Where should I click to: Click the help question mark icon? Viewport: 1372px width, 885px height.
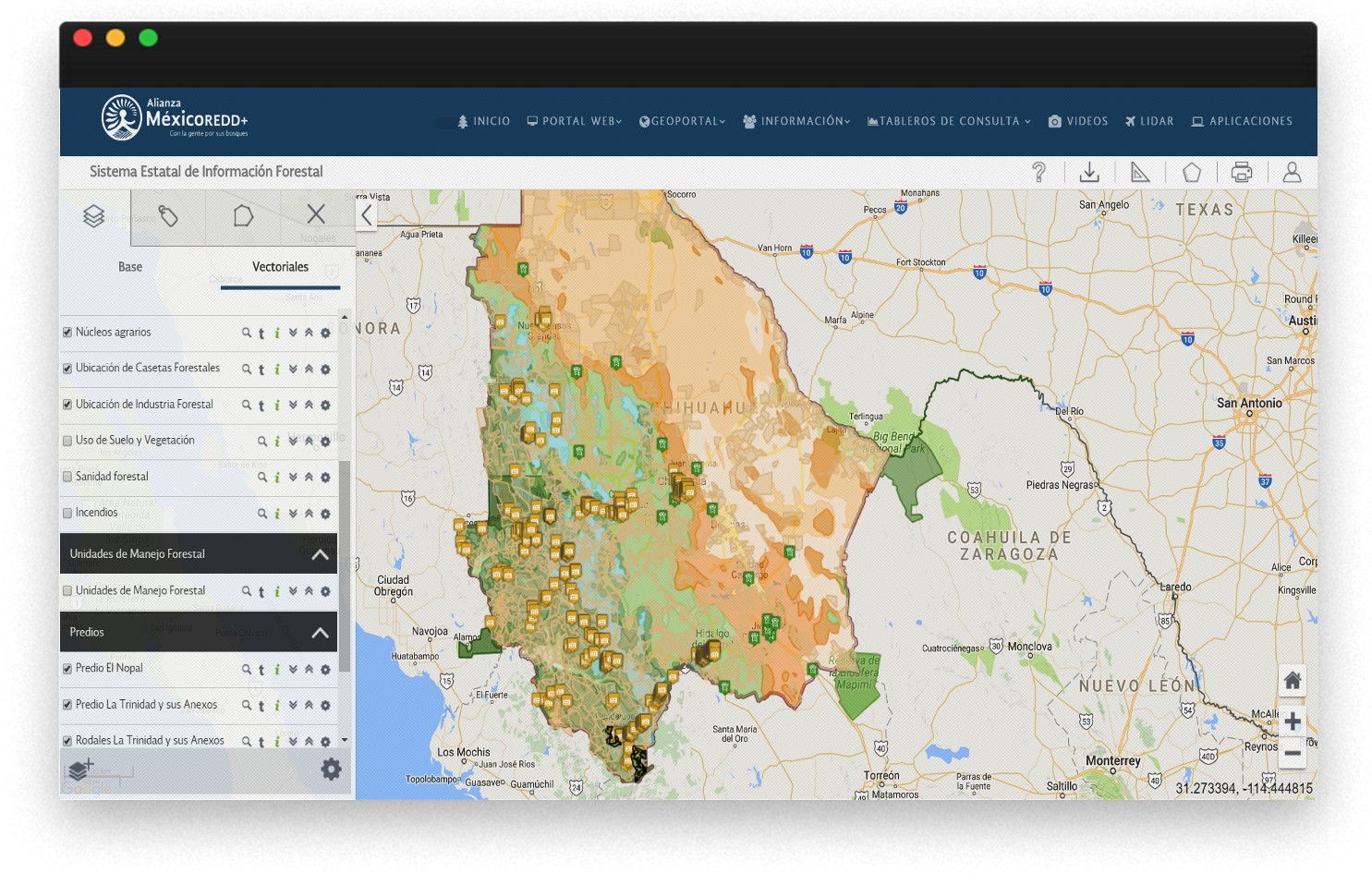coord(1038,173)
